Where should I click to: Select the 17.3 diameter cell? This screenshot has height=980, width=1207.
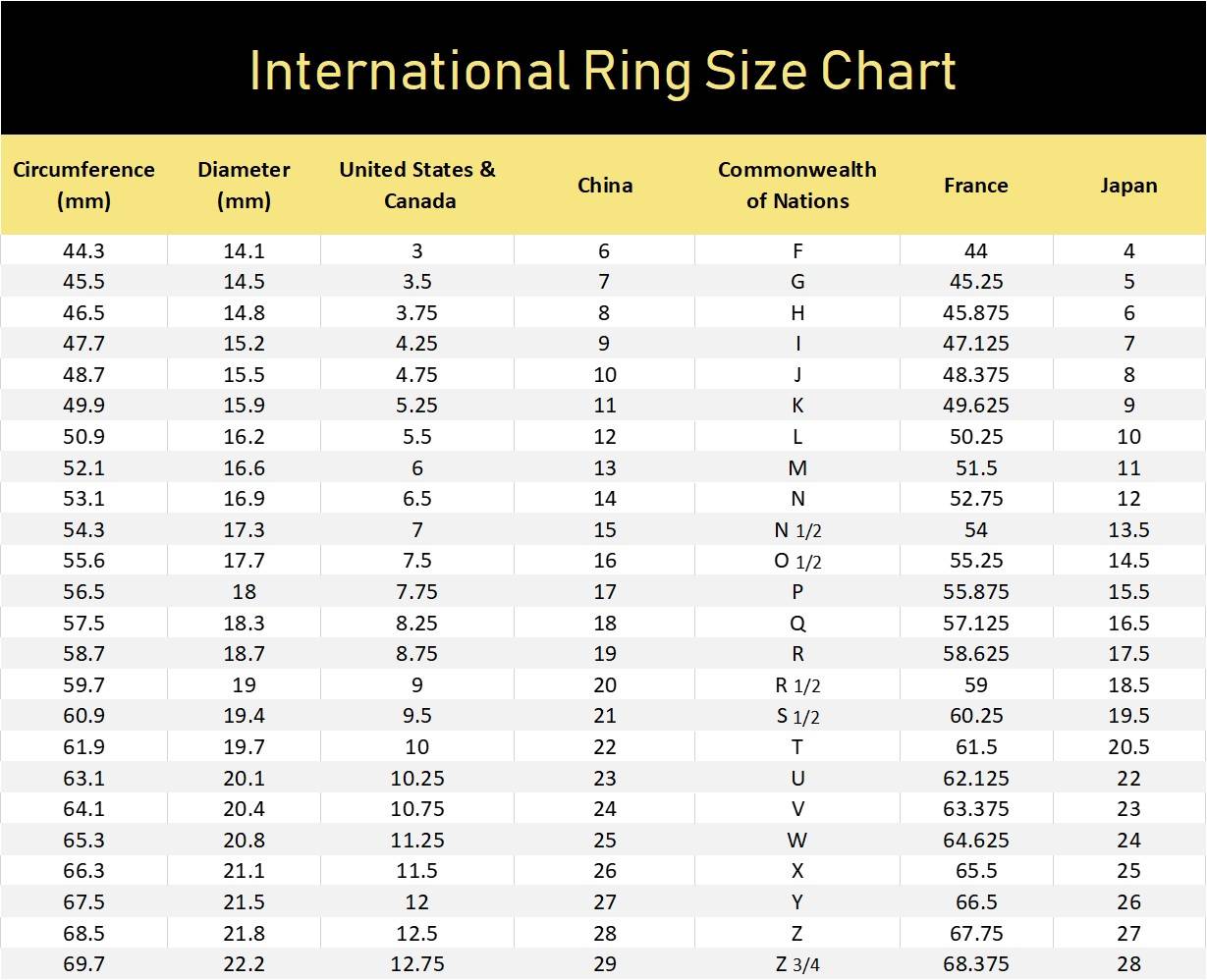(x=244, y=529)
